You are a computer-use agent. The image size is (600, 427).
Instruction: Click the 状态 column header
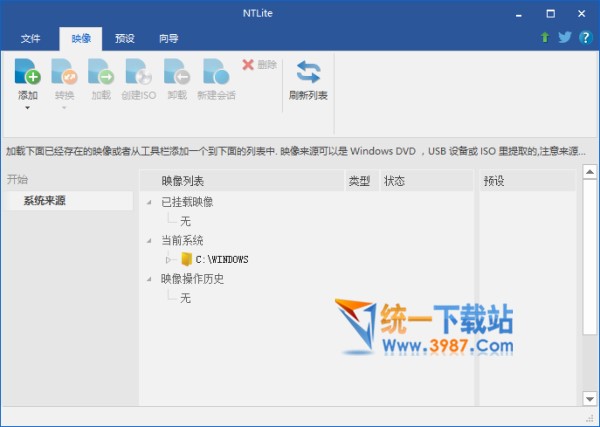(x=394, y=181)
